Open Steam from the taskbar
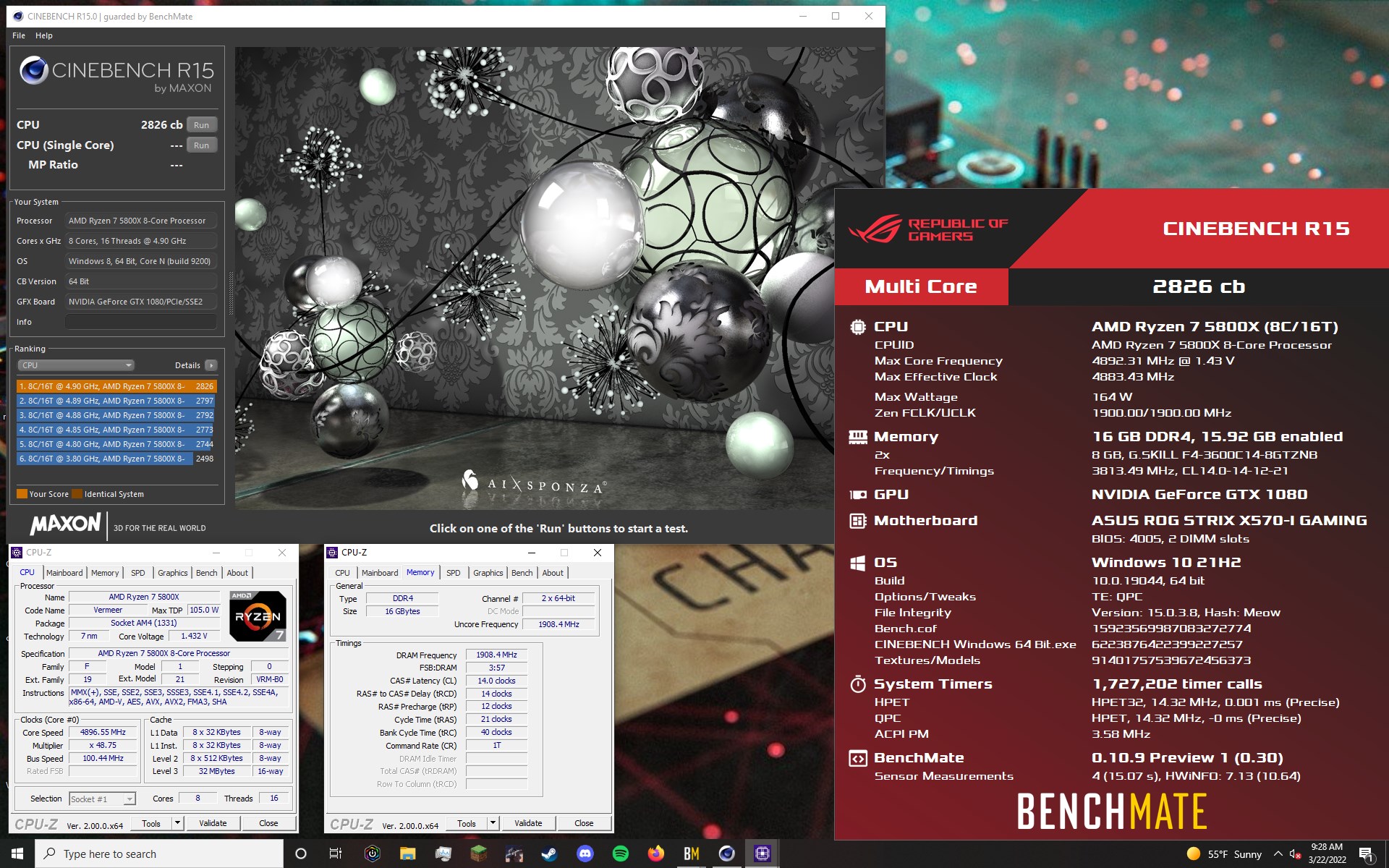 point(549,854)
